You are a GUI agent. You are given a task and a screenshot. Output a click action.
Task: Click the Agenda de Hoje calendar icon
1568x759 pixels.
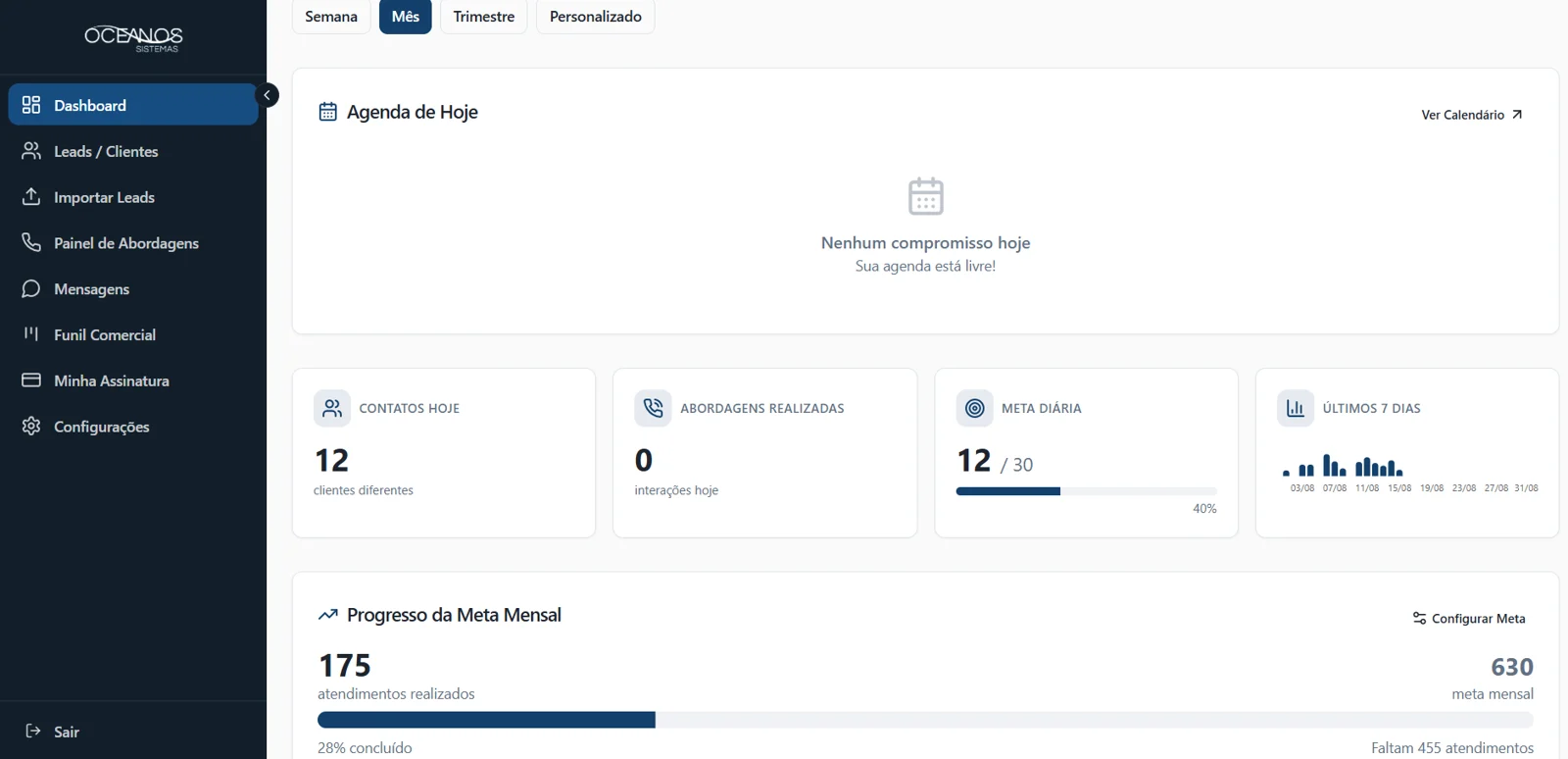(328, 112)
